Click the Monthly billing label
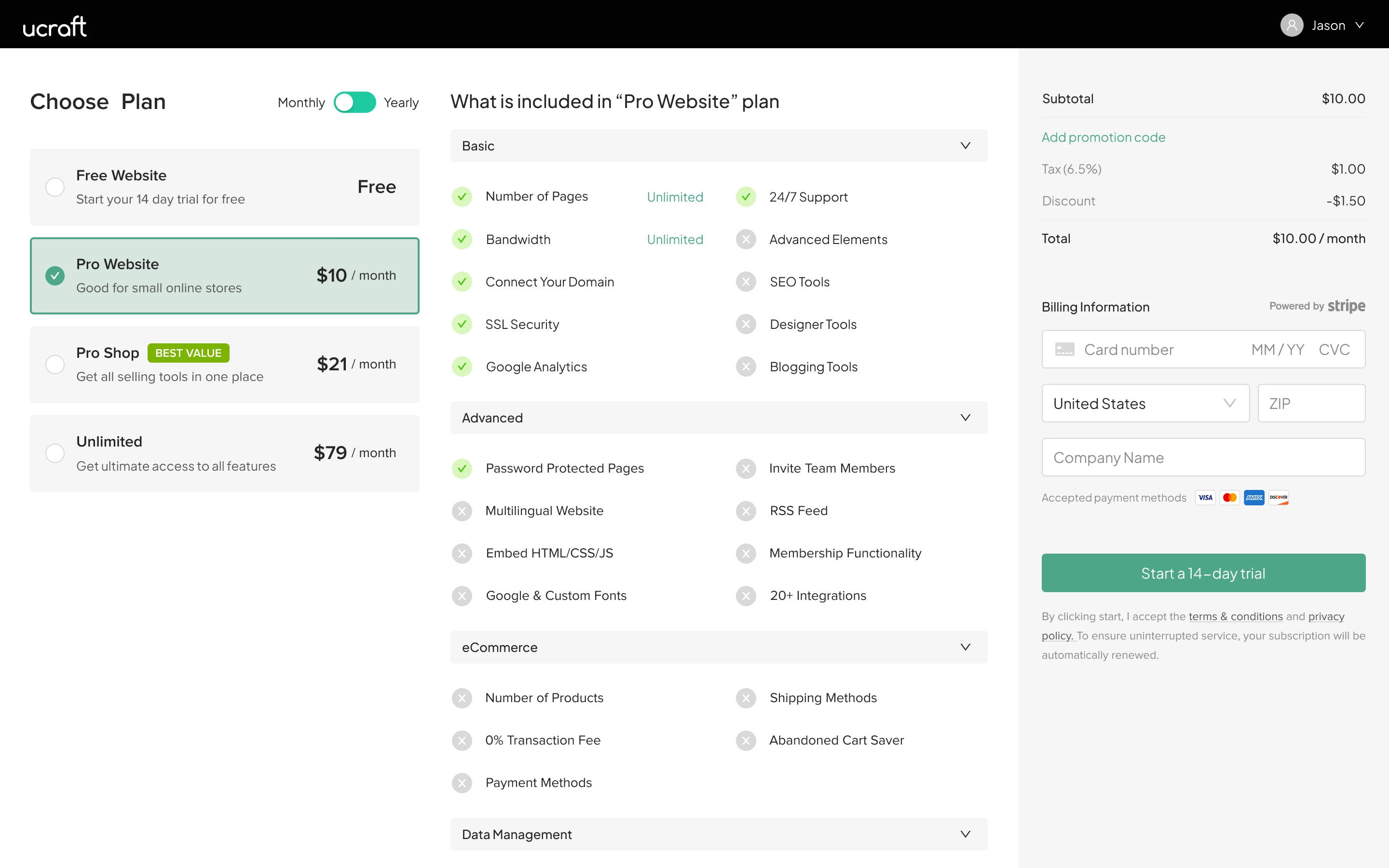Viewport: 1389px width, 868px height. [301, 103]
